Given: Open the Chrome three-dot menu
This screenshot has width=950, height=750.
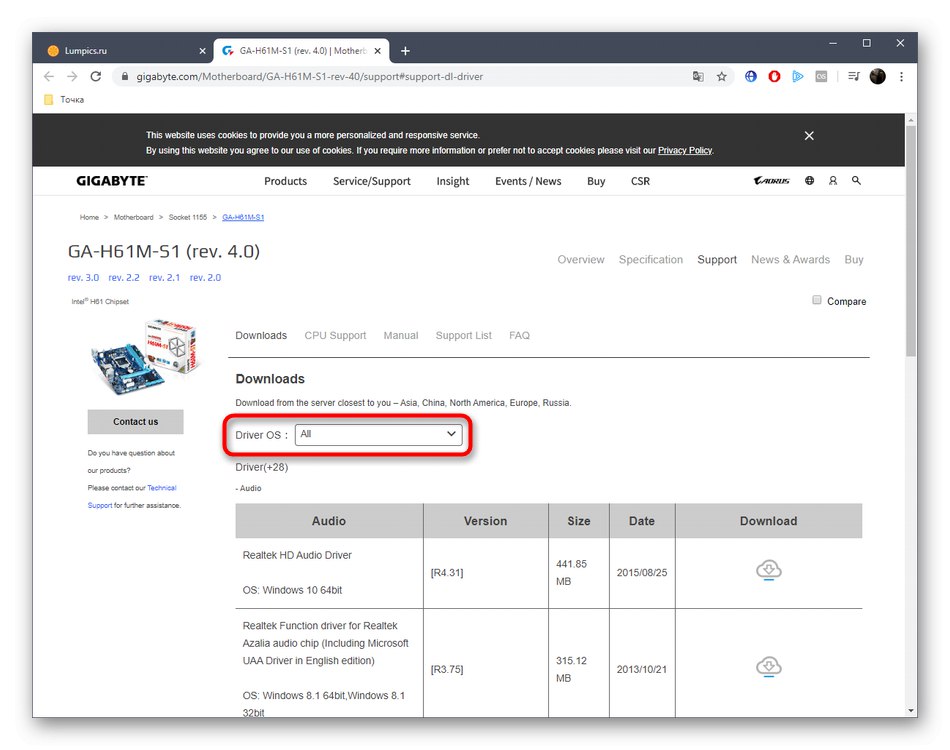Looking at the screenshot, I should click(x=902, y=76).
